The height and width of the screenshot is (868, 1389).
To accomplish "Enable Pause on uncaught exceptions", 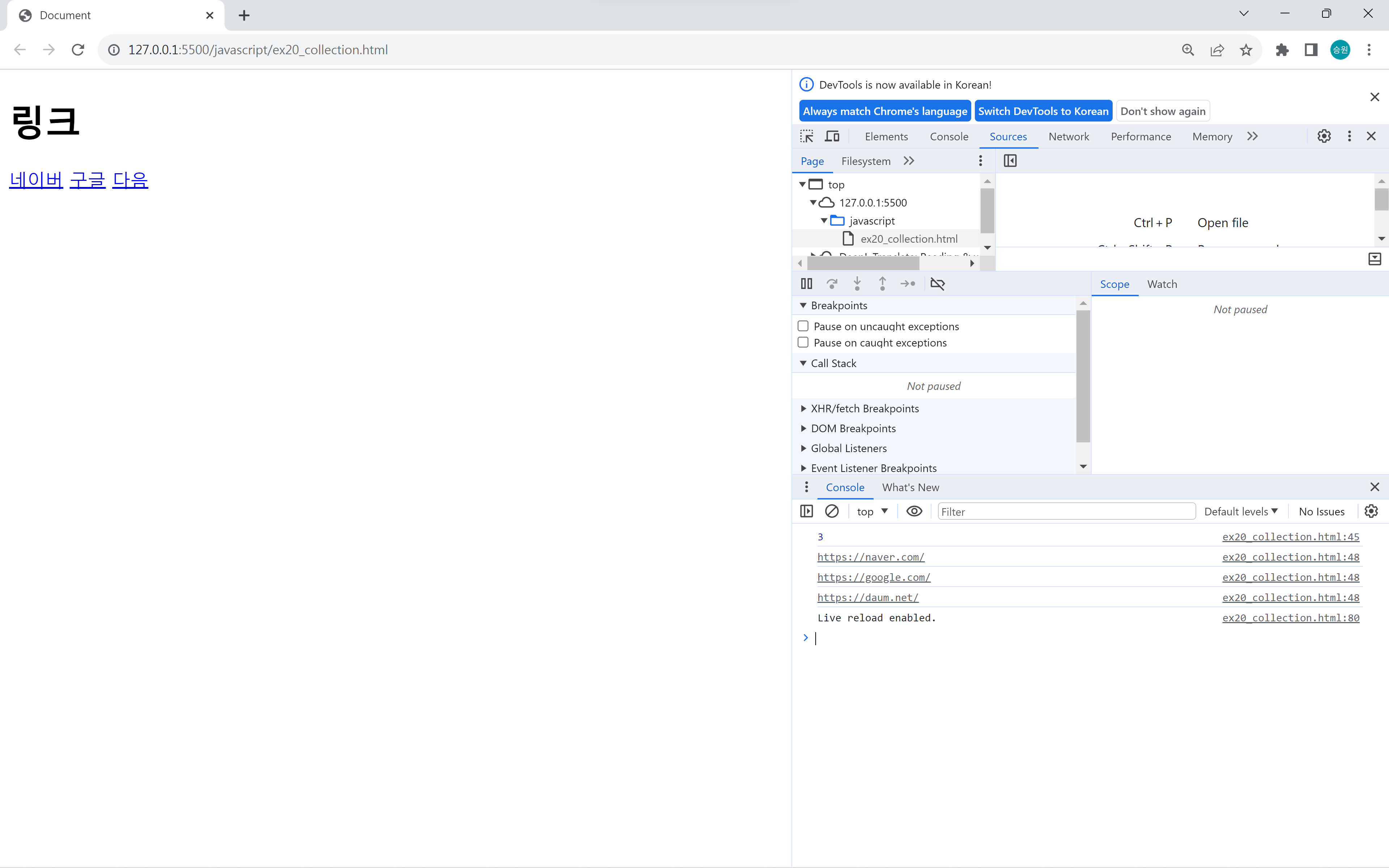I will pos(803,326).
